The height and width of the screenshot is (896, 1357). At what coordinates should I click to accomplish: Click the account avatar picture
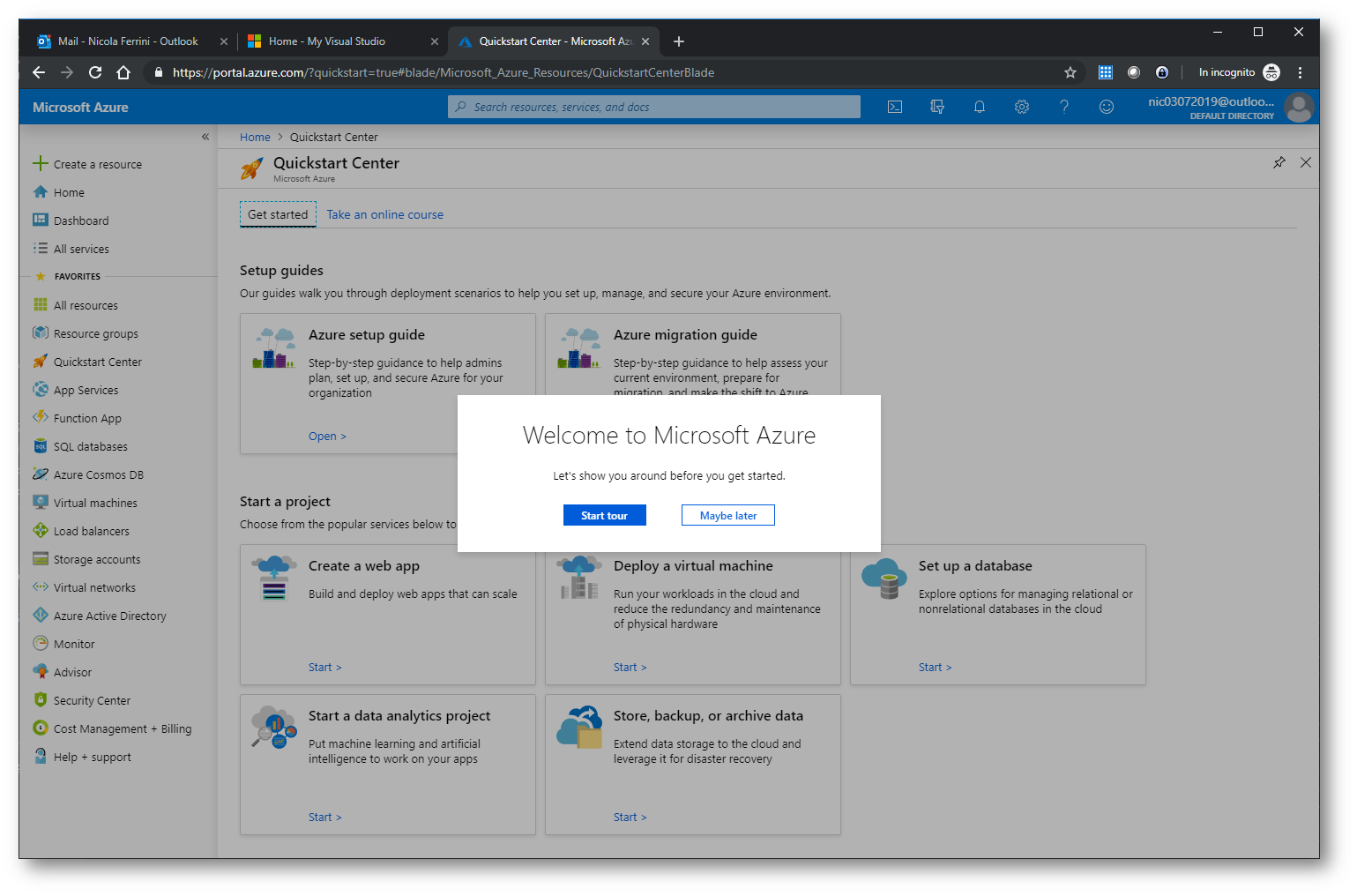click(x=1299, y=108)
